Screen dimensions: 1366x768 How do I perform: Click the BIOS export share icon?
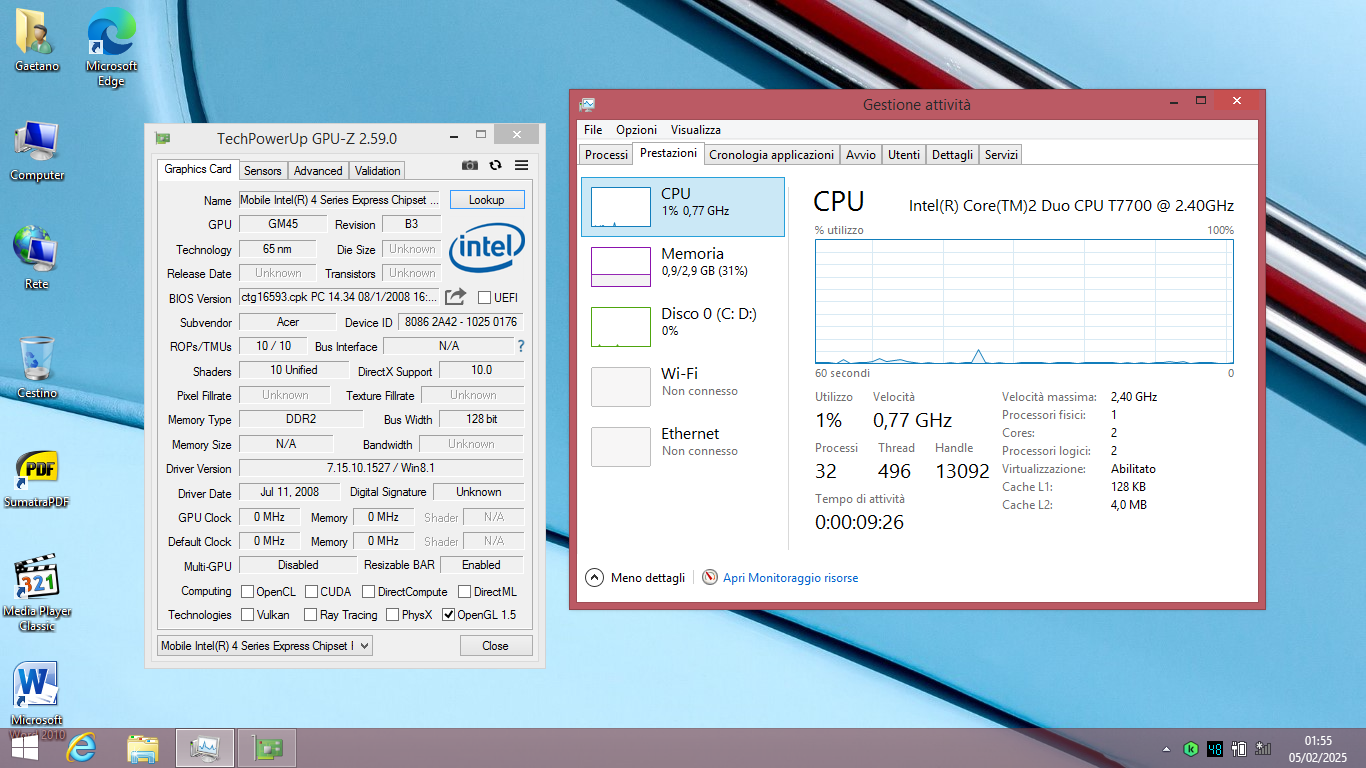point(455,297)
